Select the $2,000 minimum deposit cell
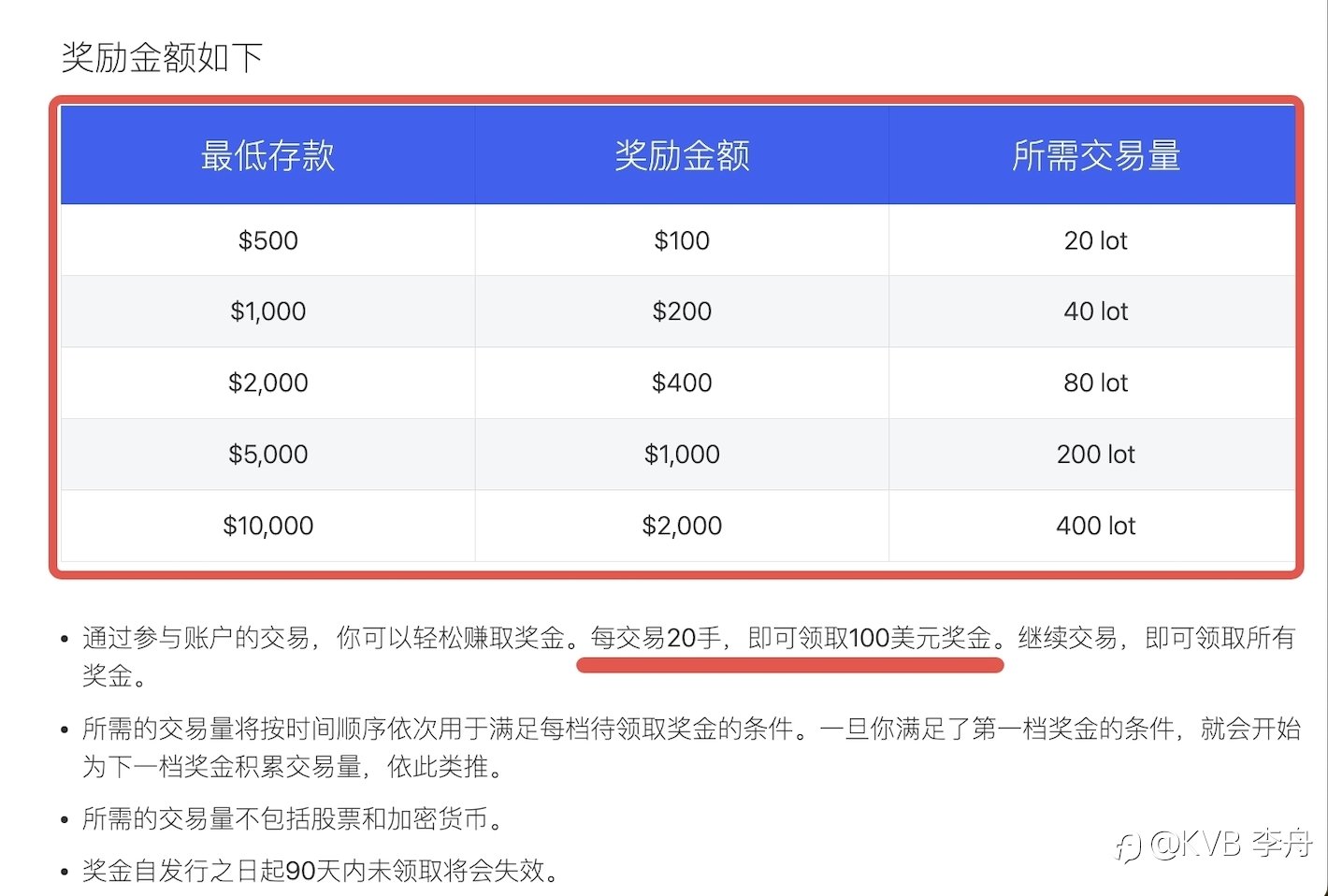The height and width of the screenshot is (896, 1328). click(267, 383)
